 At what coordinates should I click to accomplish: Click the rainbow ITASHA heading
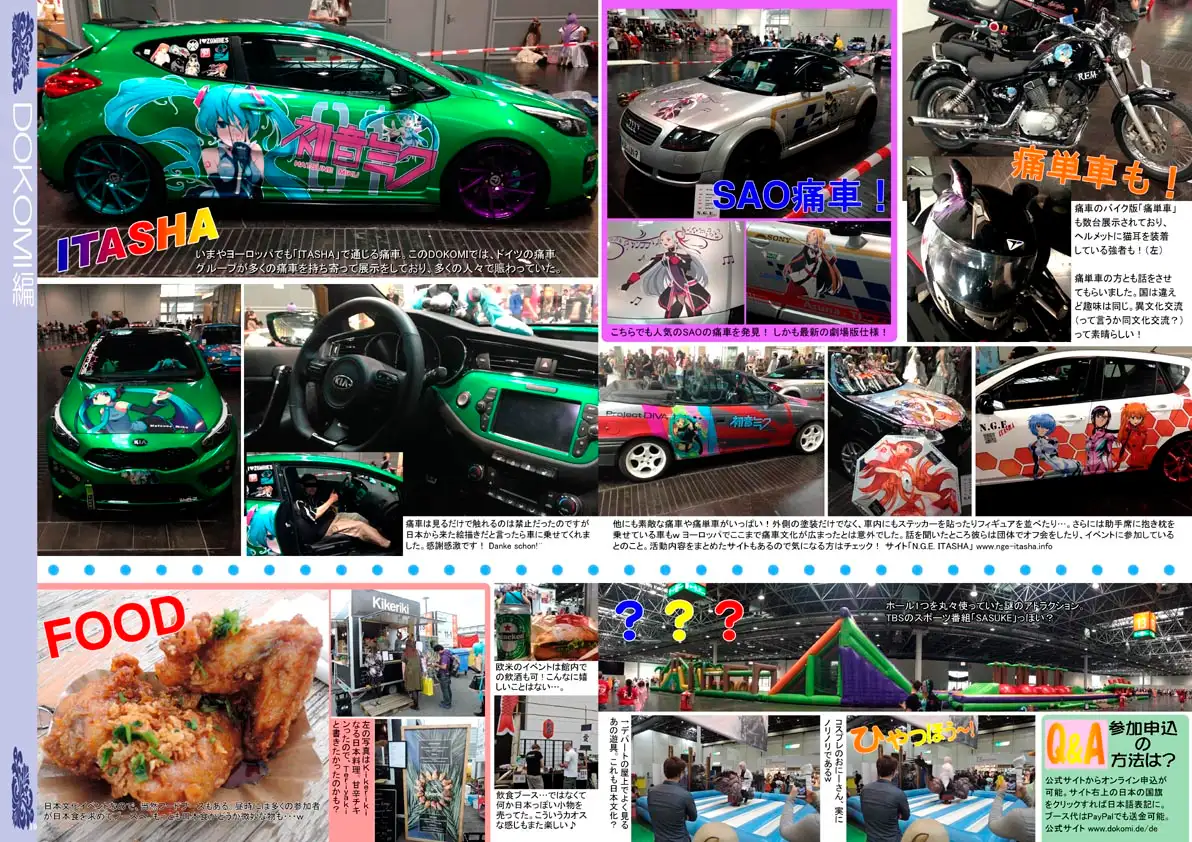point(137,239)
